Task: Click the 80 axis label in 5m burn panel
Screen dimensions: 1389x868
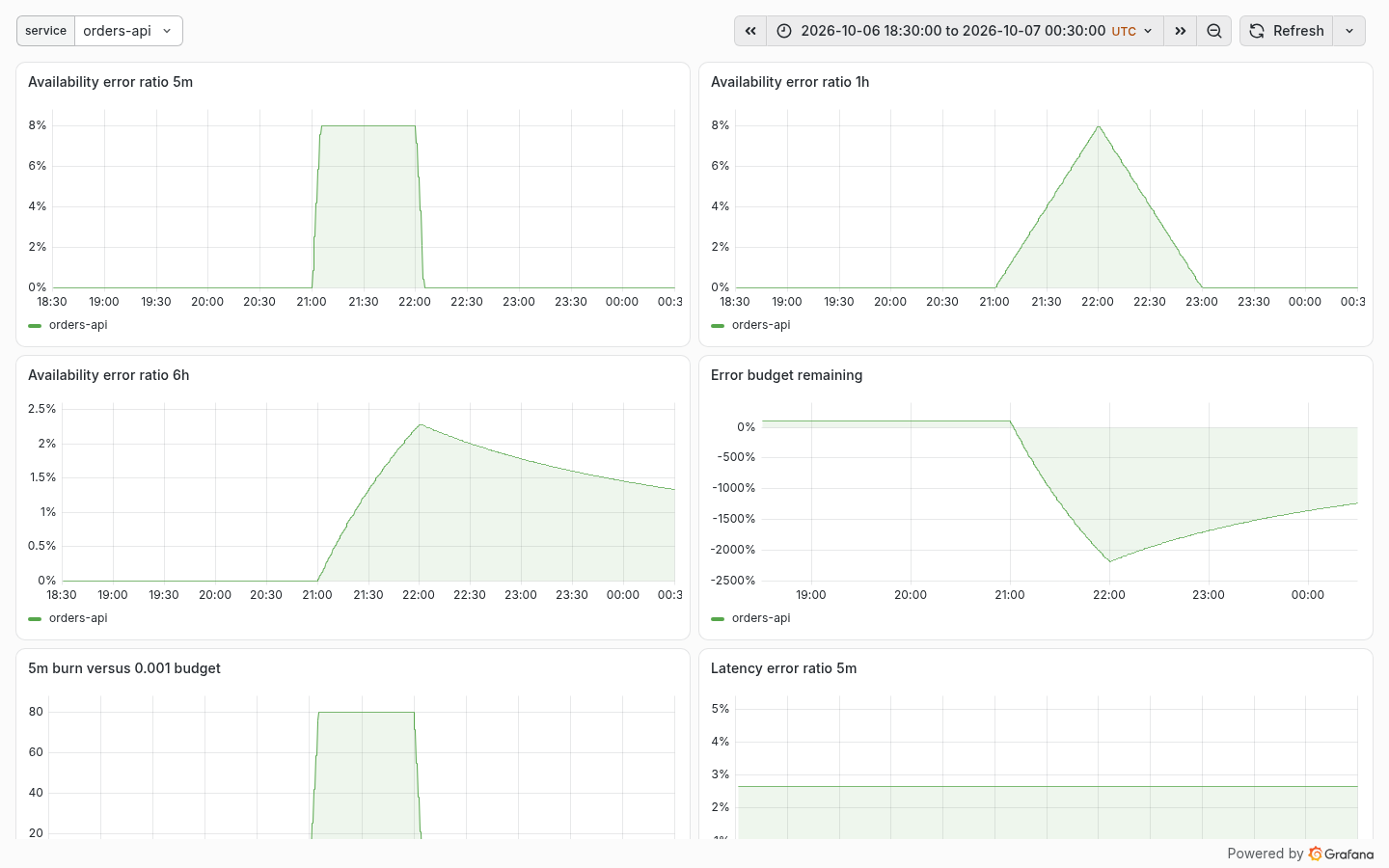Action: 36,712
